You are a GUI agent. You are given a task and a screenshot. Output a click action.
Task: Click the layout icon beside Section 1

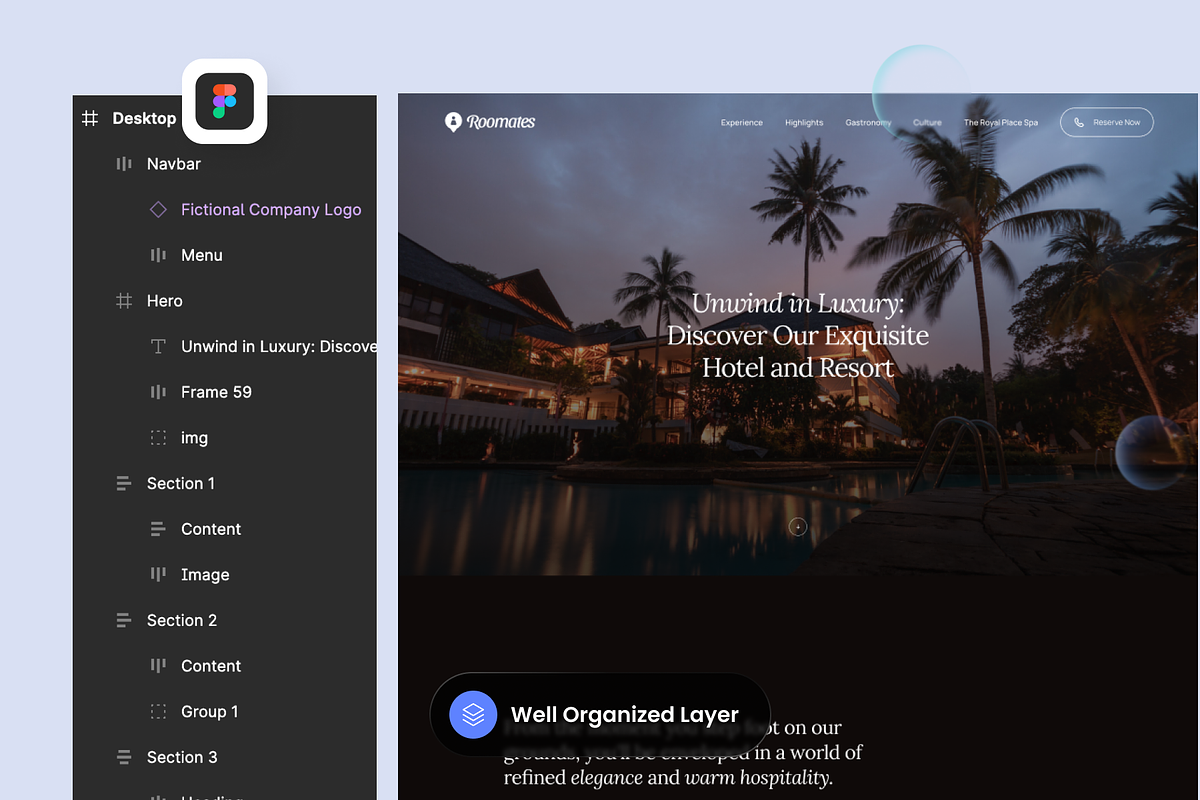pyautogui.click(x=124, y=484)
